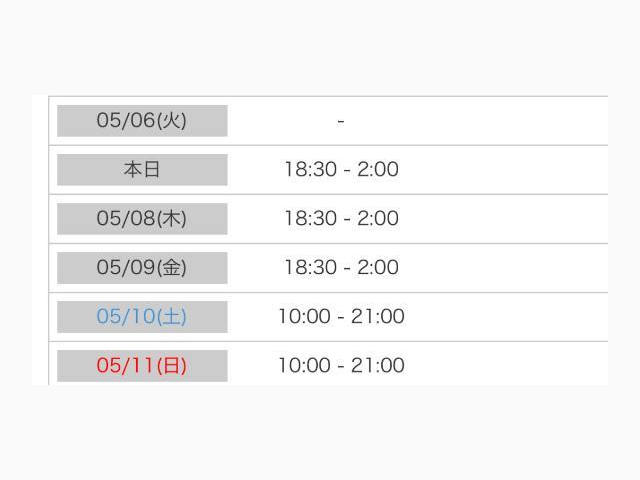
Task: Click blank space in 05/11(日) row
Action: pyautogui.click(x=506, y=364)
